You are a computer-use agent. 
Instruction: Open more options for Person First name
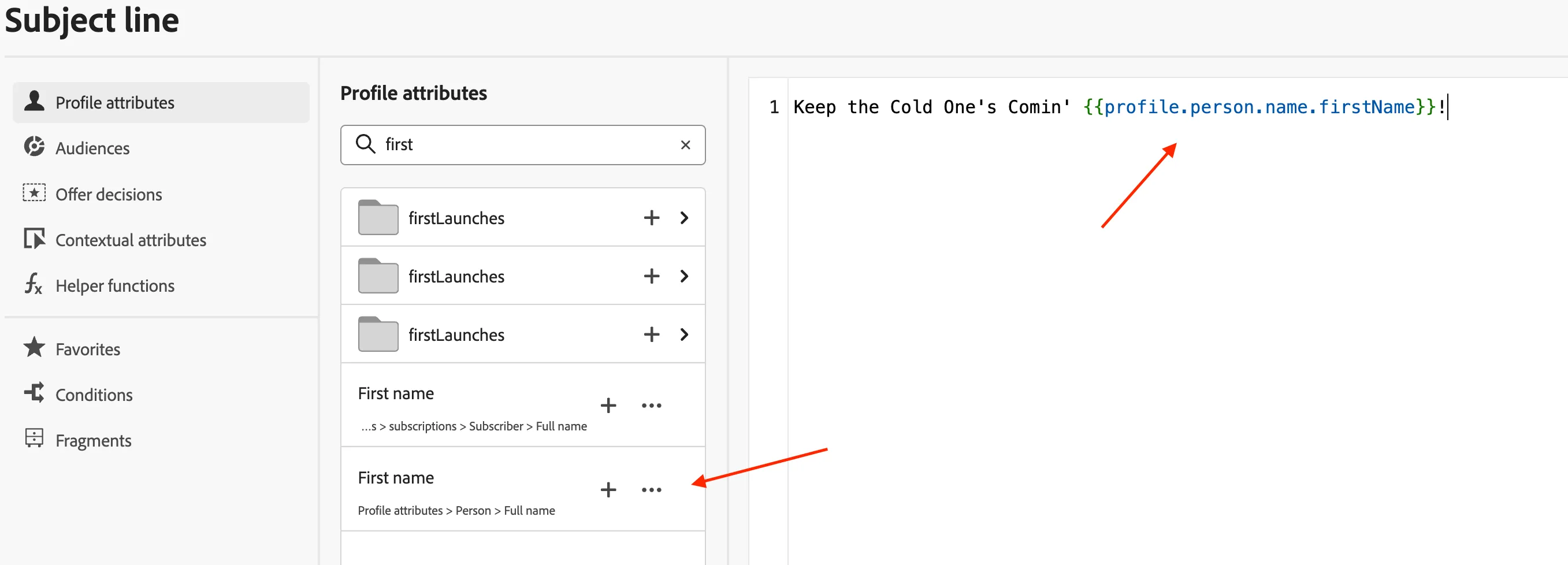pyautogui.click(x=651, y=490)
